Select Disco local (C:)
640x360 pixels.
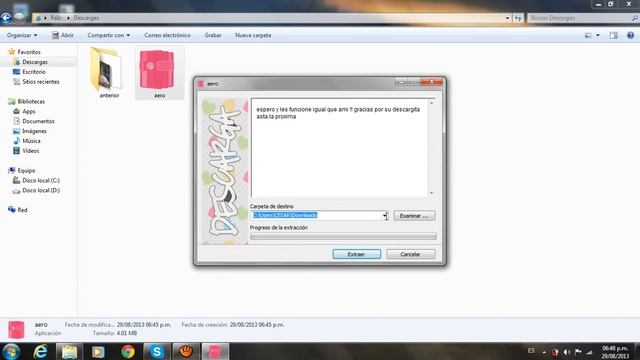(x=41, y=180)
